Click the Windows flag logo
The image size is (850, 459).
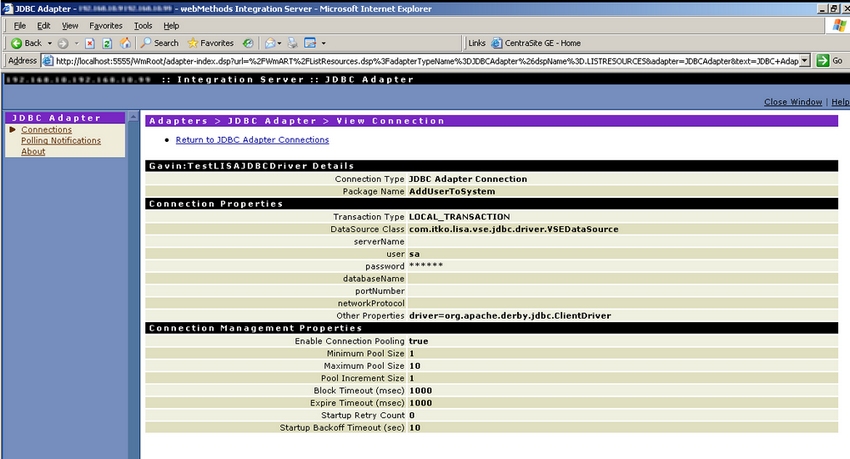pyautogui.click(x=839, y=25)
